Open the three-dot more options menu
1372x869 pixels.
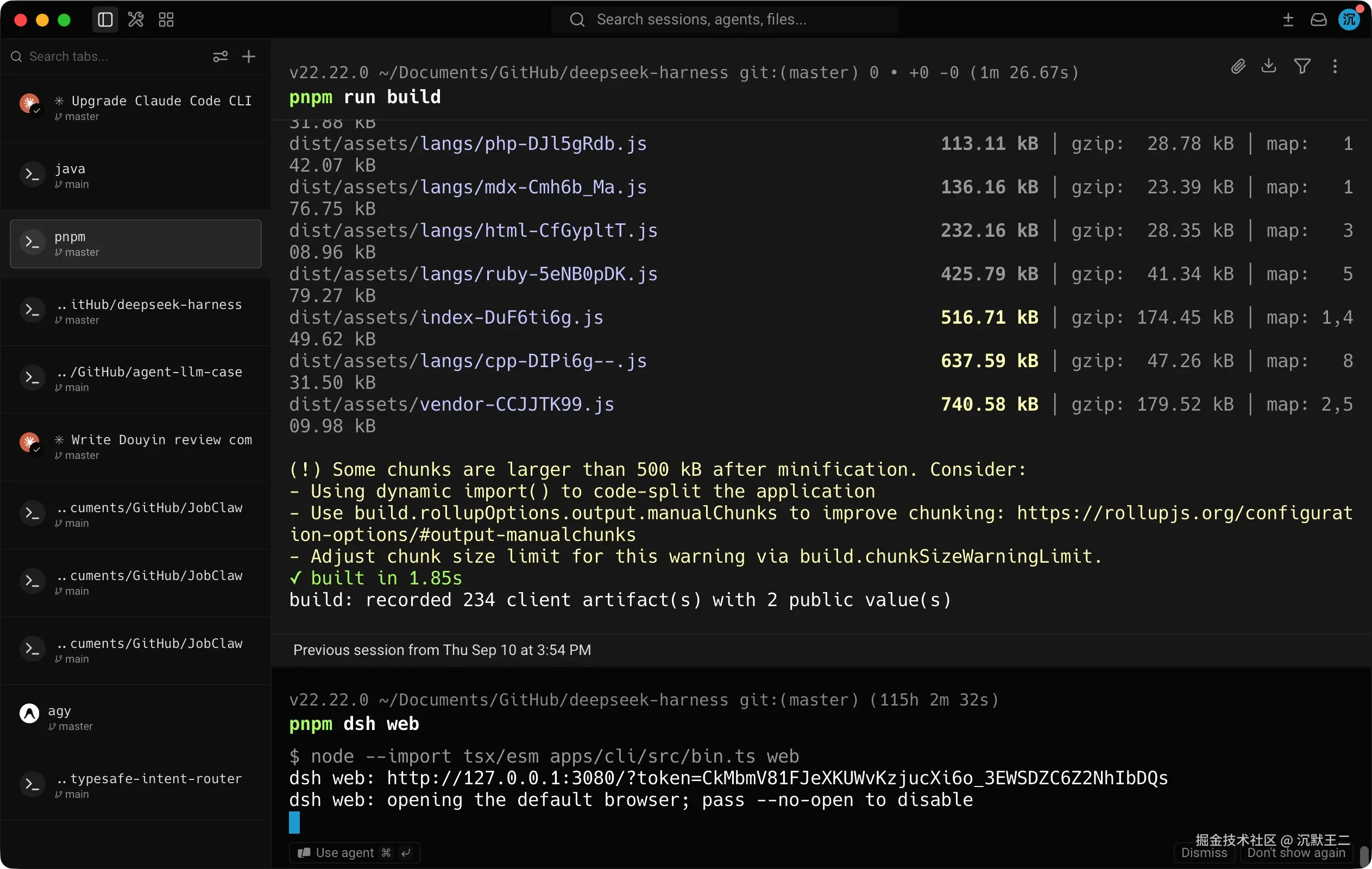point(1335,66)
